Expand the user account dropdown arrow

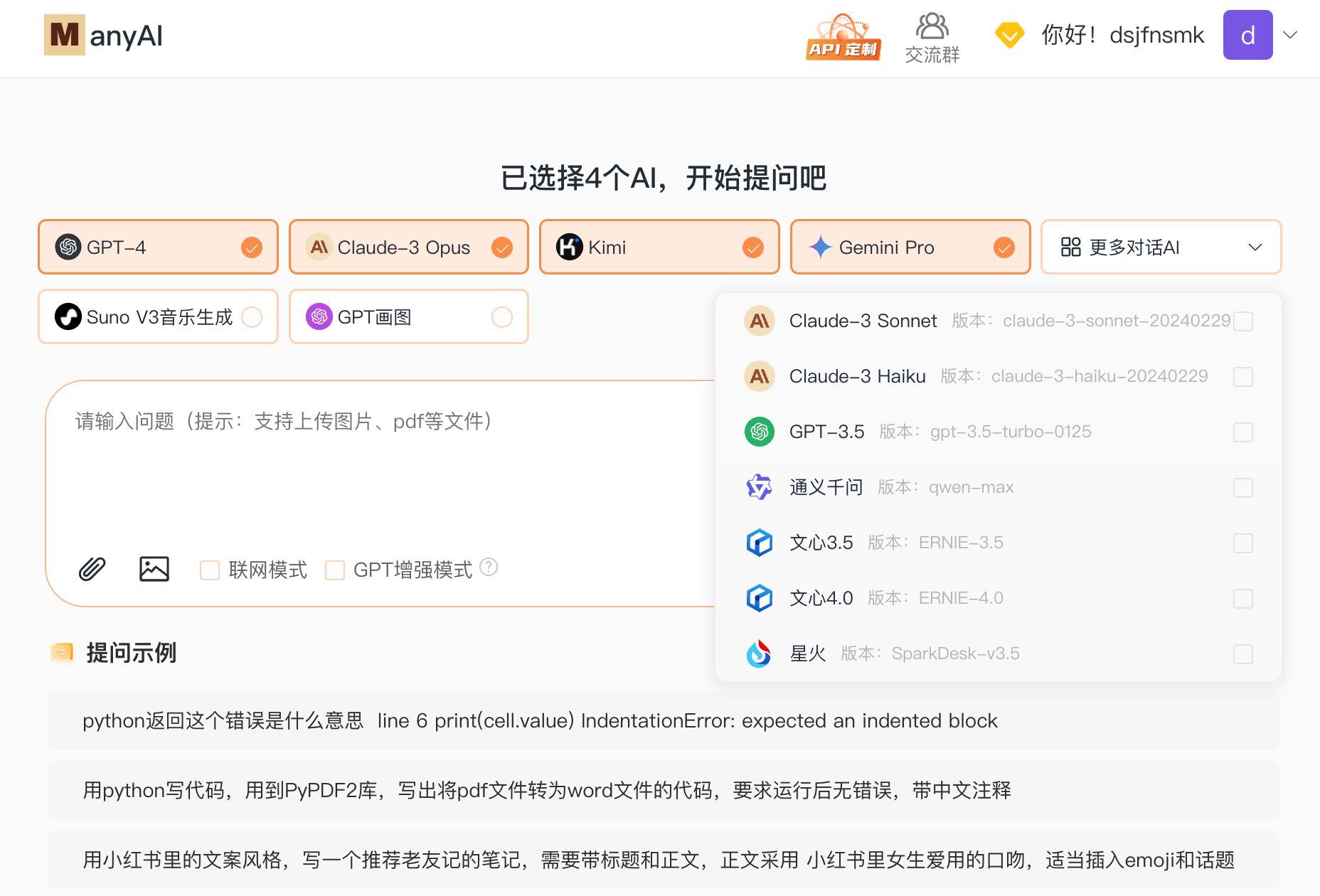click(x=1290, y=35)
